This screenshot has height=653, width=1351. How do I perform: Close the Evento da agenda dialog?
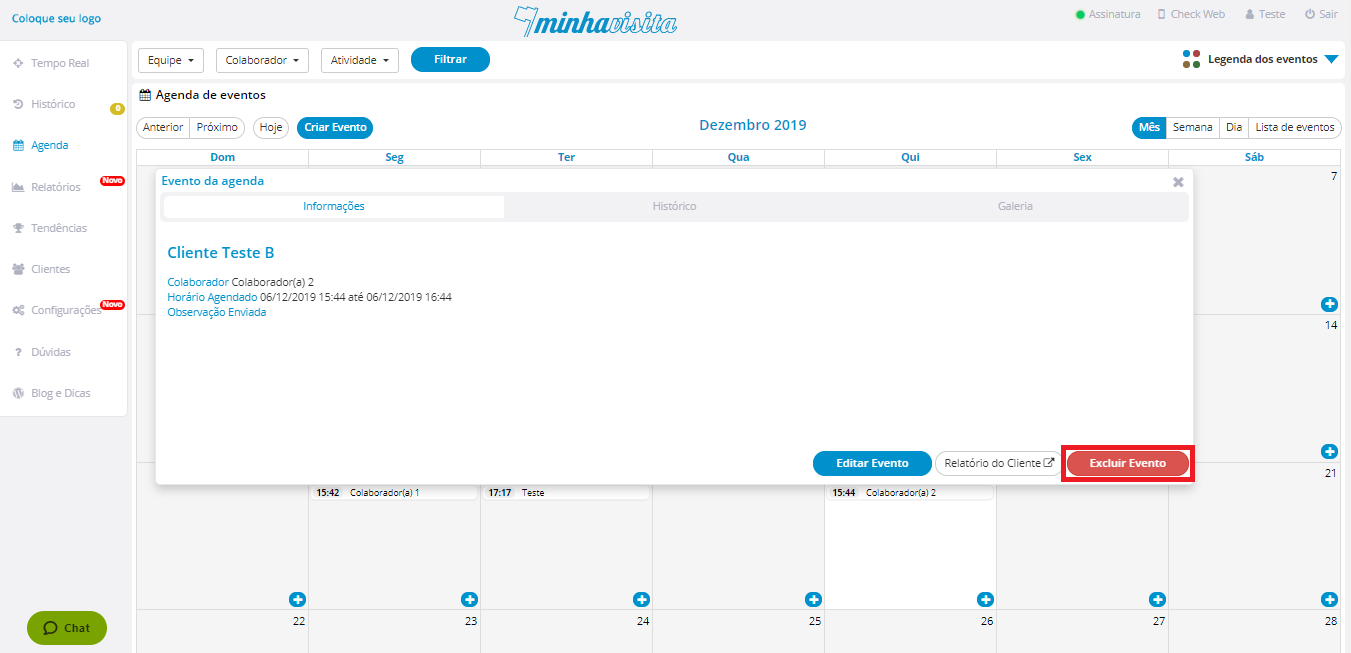pos(1178,182)
